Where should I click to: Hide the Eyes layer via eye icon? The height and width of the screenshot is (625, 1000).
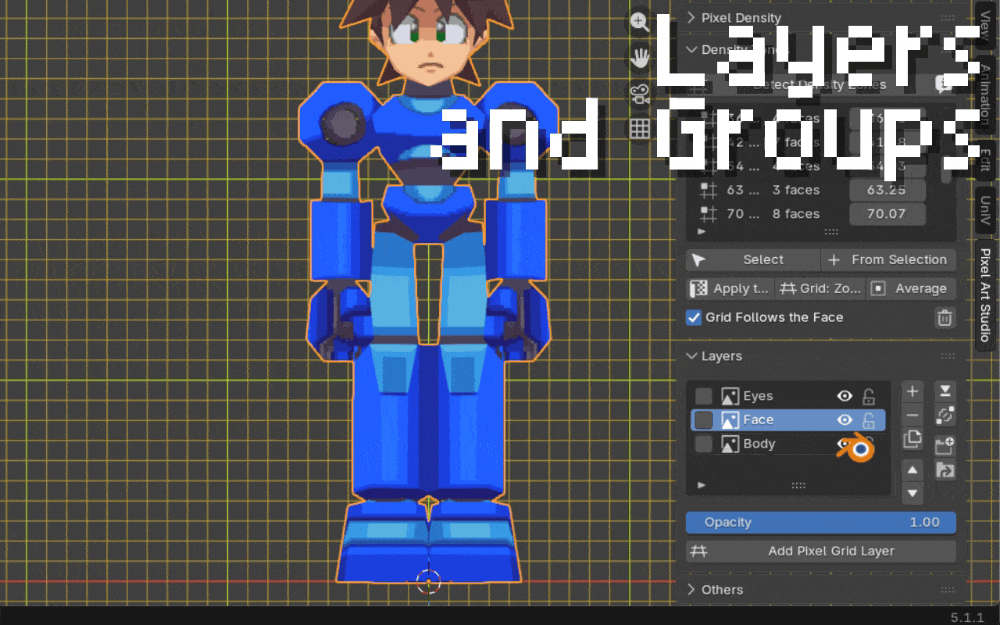click(x=845, y=396)
